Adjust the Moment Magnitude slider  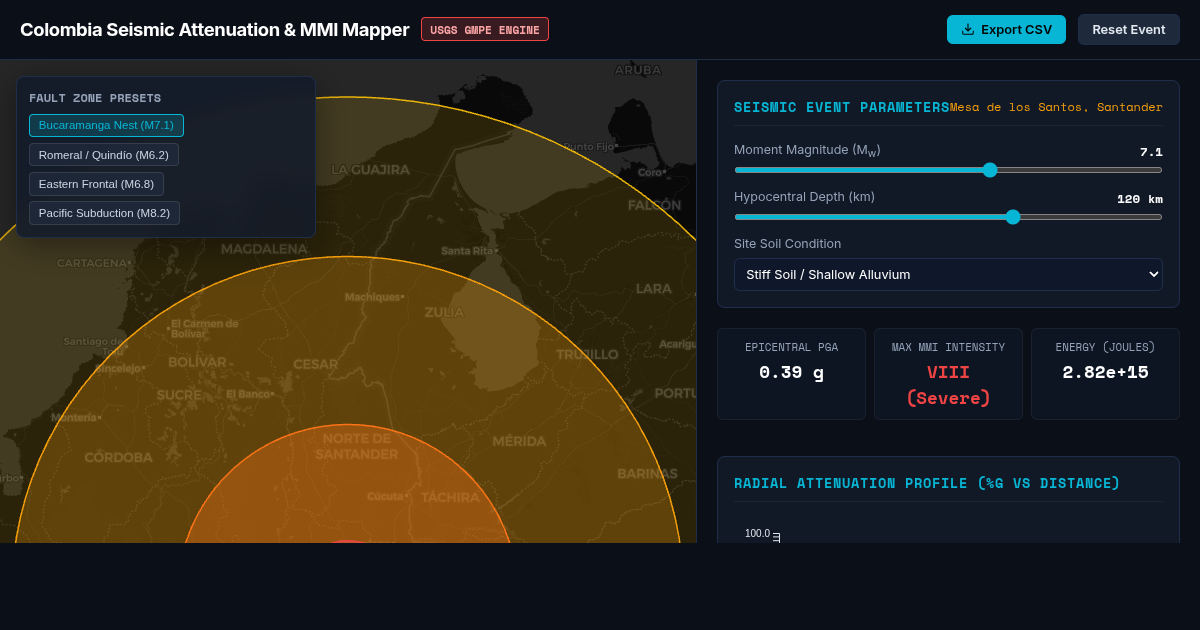point(948,170)
